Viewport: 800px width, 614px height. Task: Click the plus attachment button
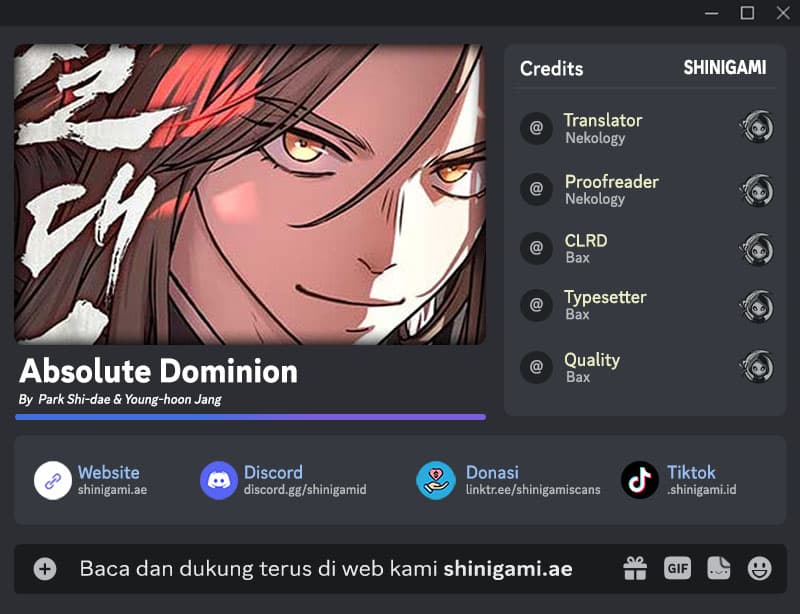tap(45, 569)
